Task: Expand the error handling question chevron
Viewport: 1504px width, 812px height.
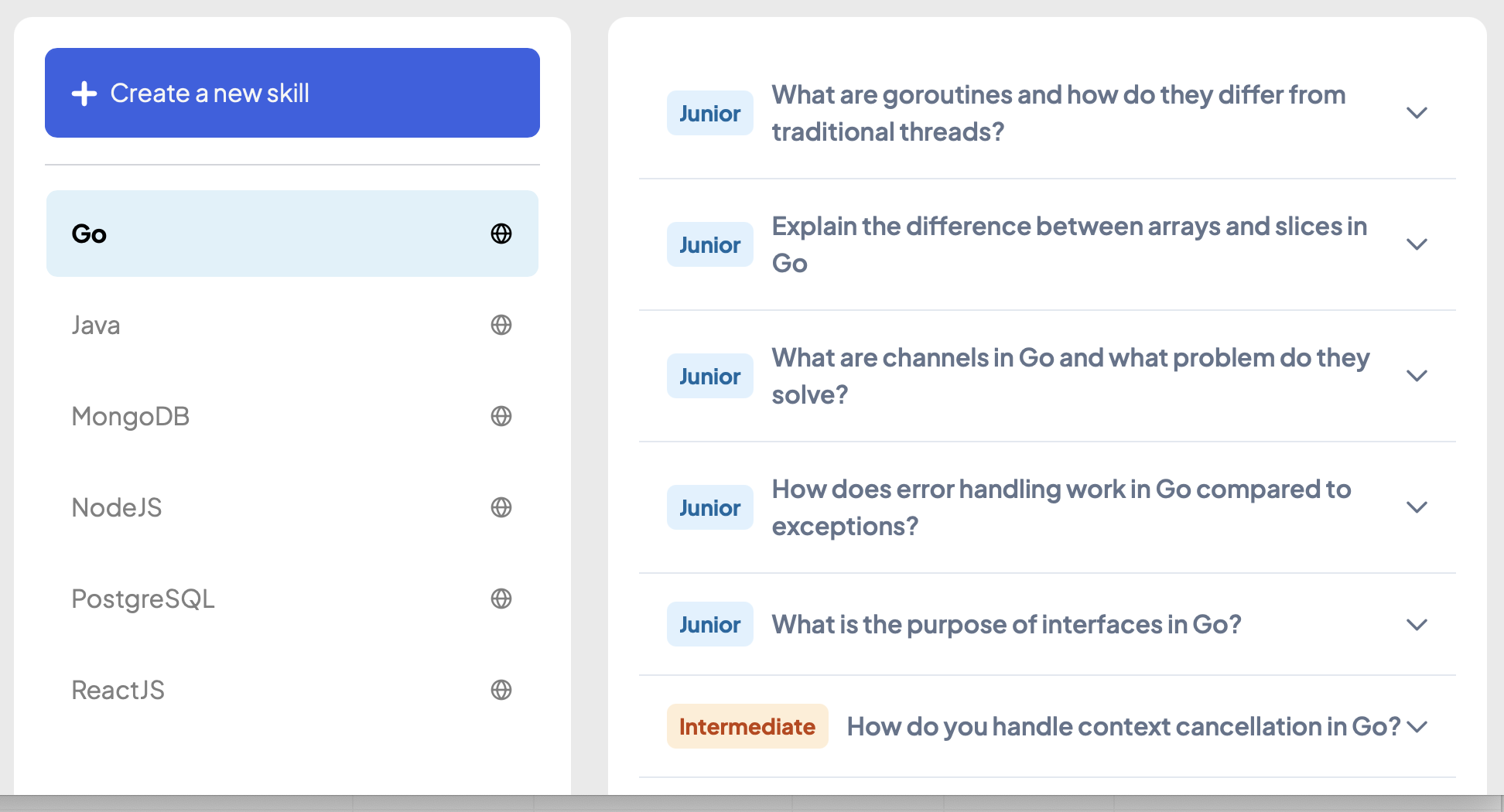Action: (x=1417, y=507)
